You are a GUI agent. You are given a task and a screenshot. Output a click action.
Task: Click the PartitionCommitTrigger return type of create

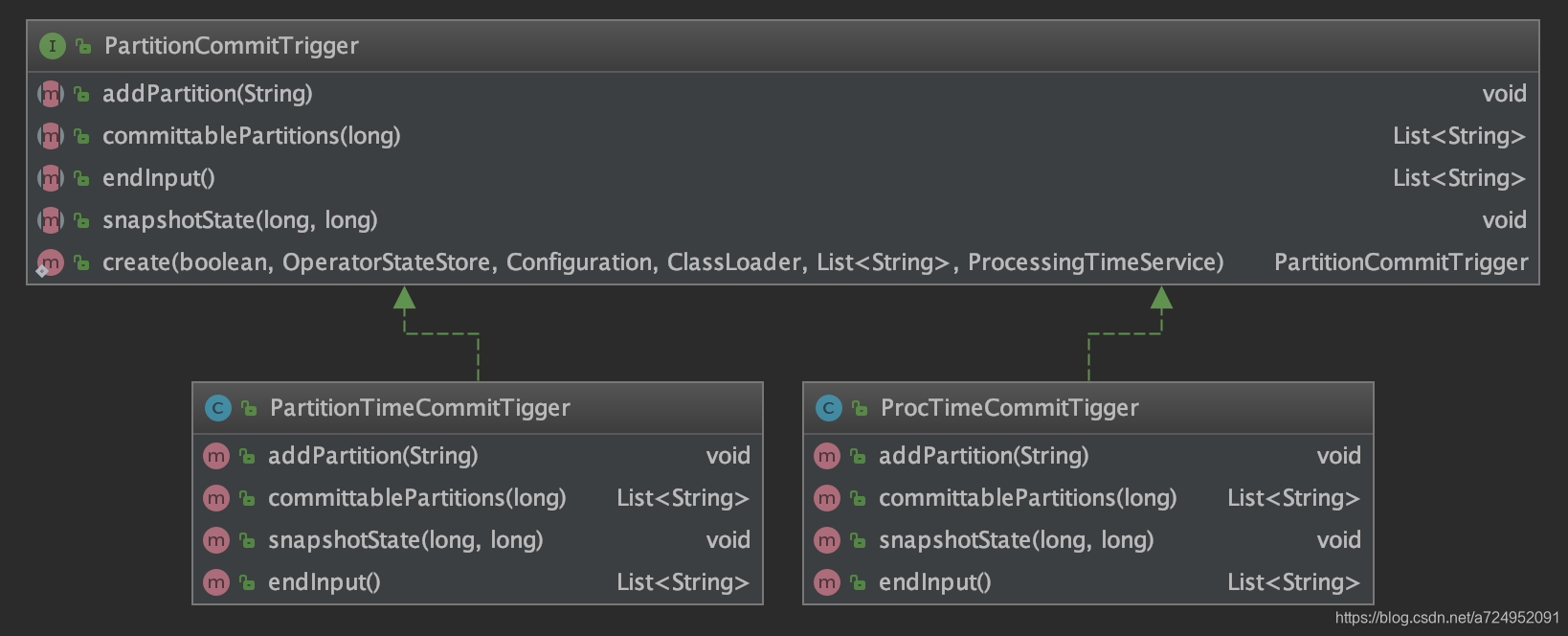click(x=1400, y=262)
